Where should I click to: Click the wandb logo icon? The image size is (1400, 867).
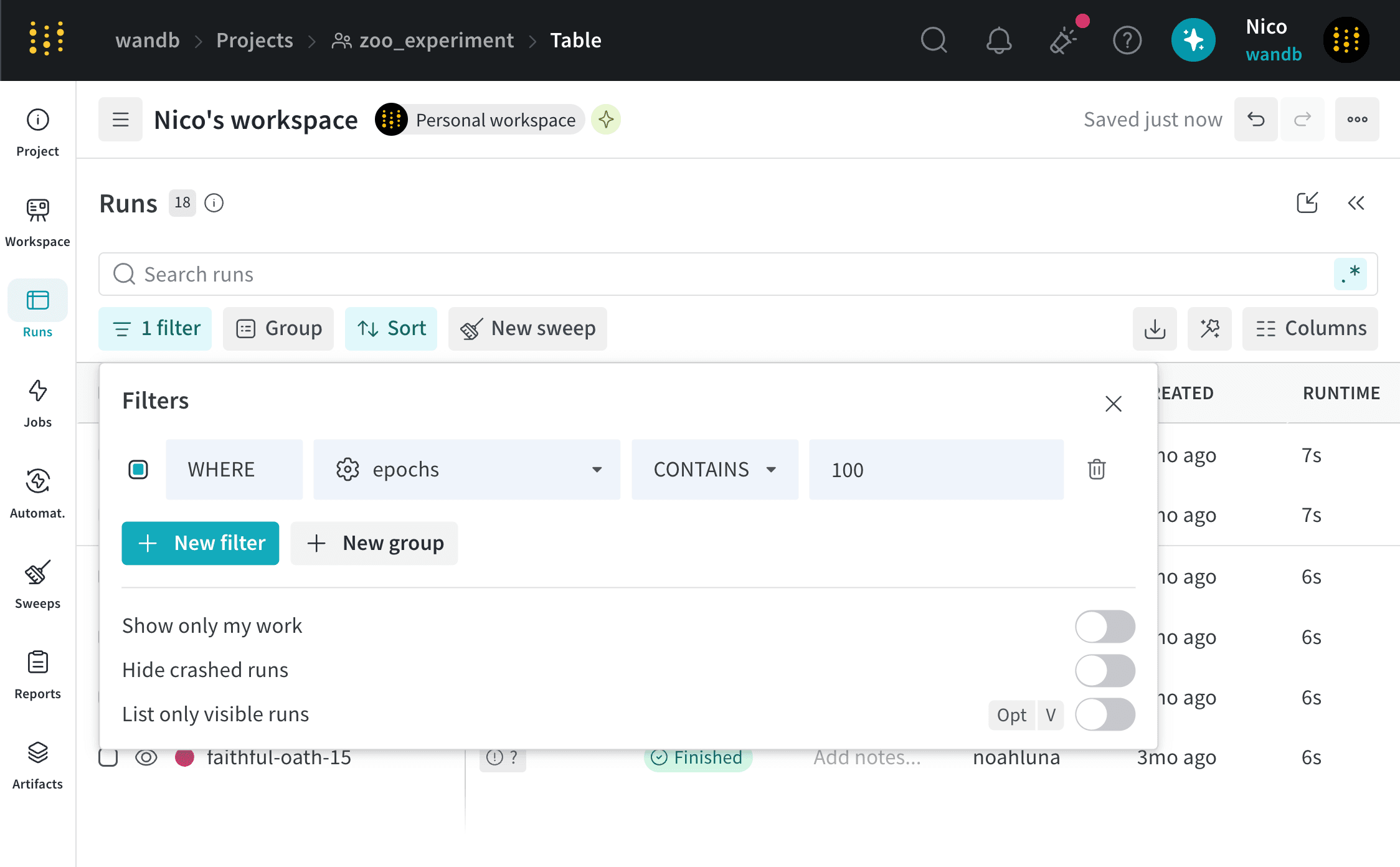click(47, 39)
